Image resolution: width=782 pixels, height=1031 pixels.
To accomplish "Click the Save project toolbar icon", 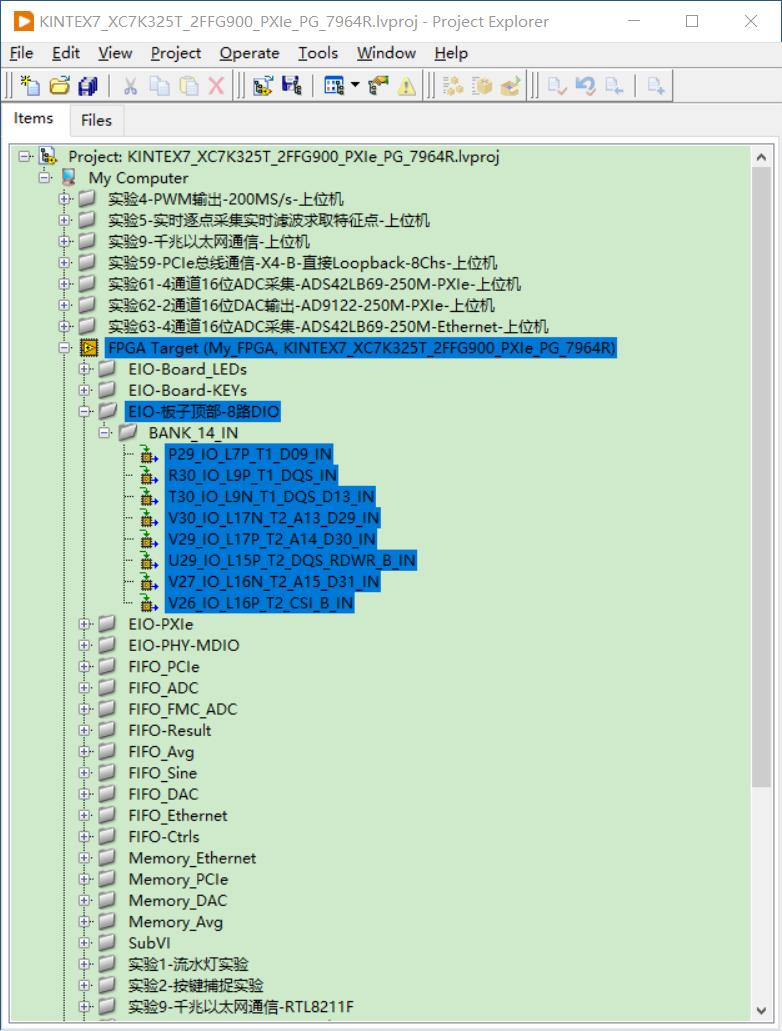I will coord(291,85).
